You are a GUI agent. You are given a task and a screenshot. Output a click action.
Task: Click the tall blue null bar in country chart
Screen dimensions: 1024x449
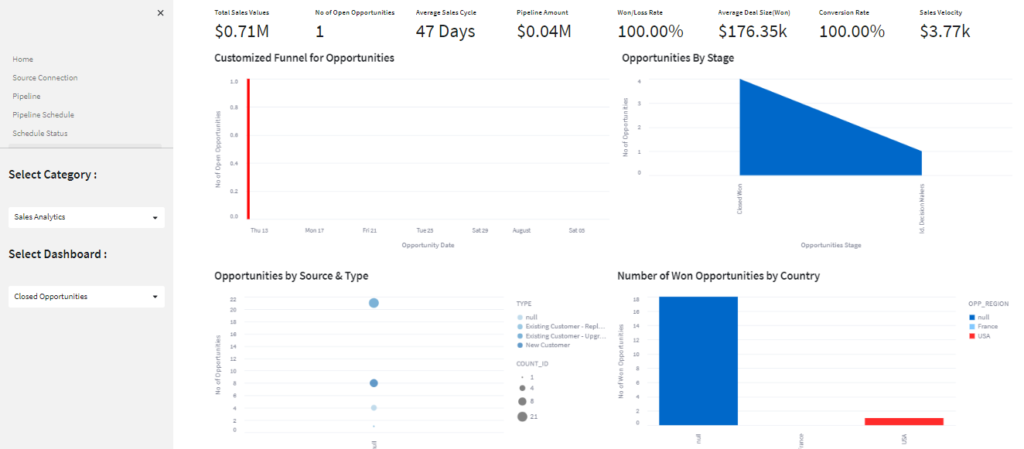point(699,360)
